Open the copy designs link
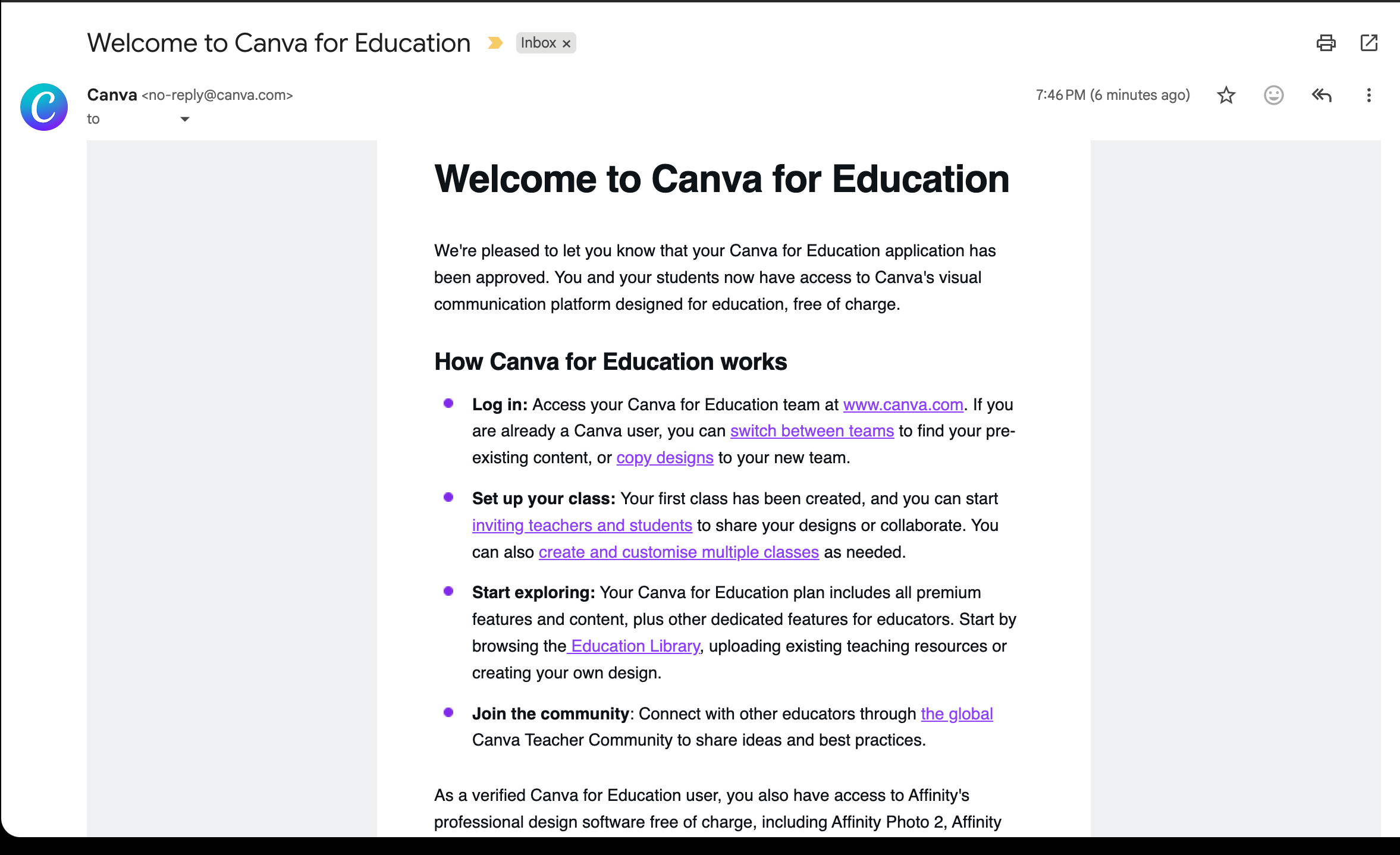The width and height of the screenshot is (1400, 855). [x=664, y=458]
